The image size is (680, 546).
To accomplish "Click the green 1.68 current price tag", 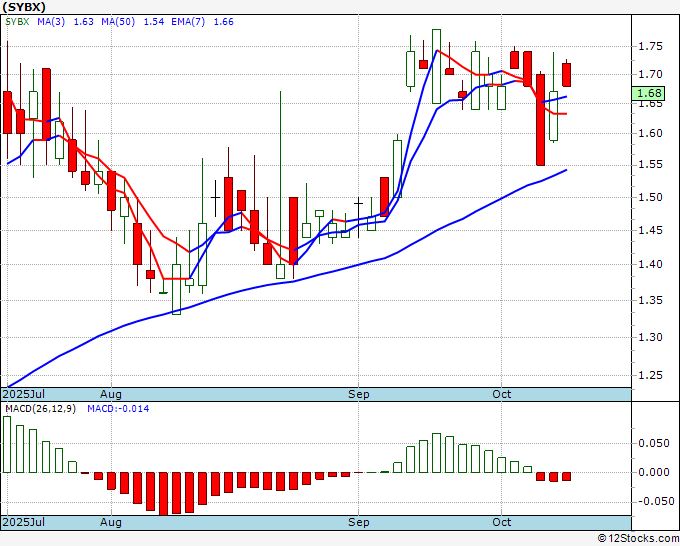I will tap(648, 93).
